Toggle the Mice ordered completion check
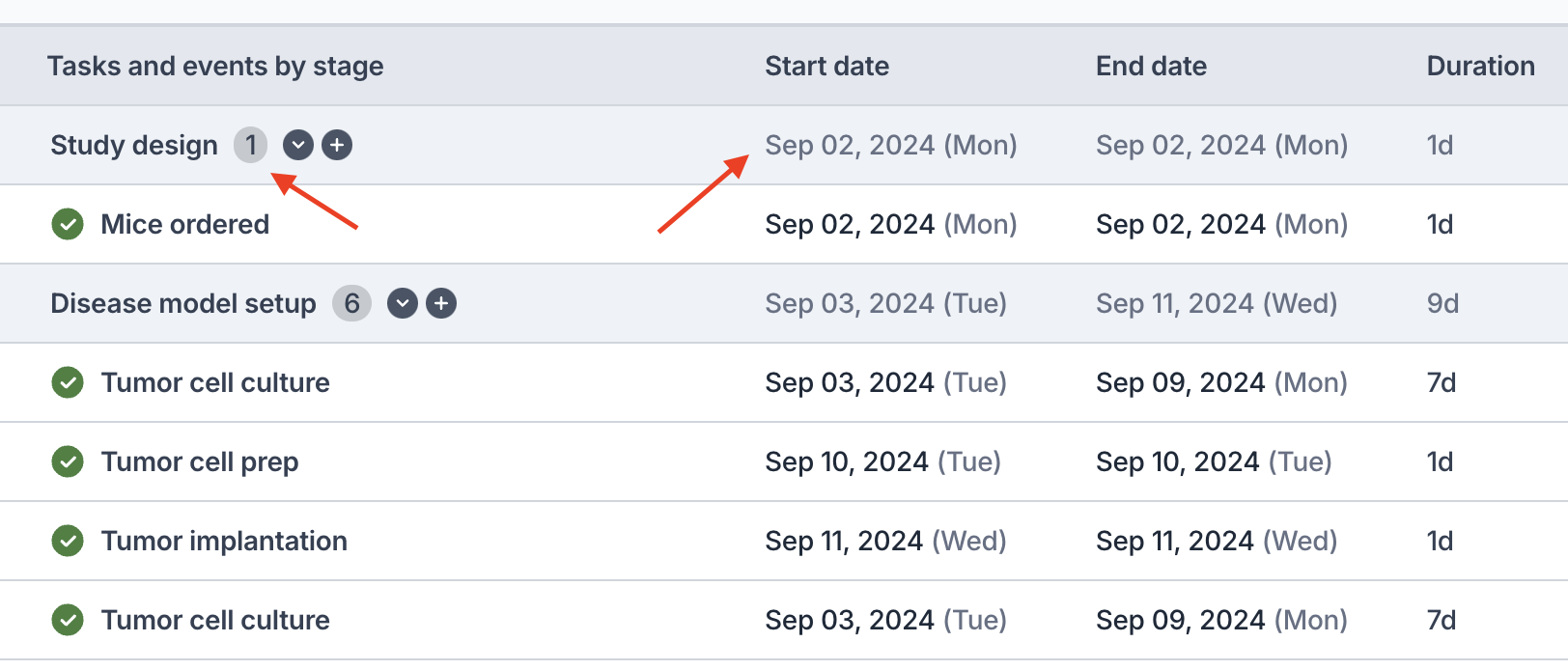 [x=68, y=224]
